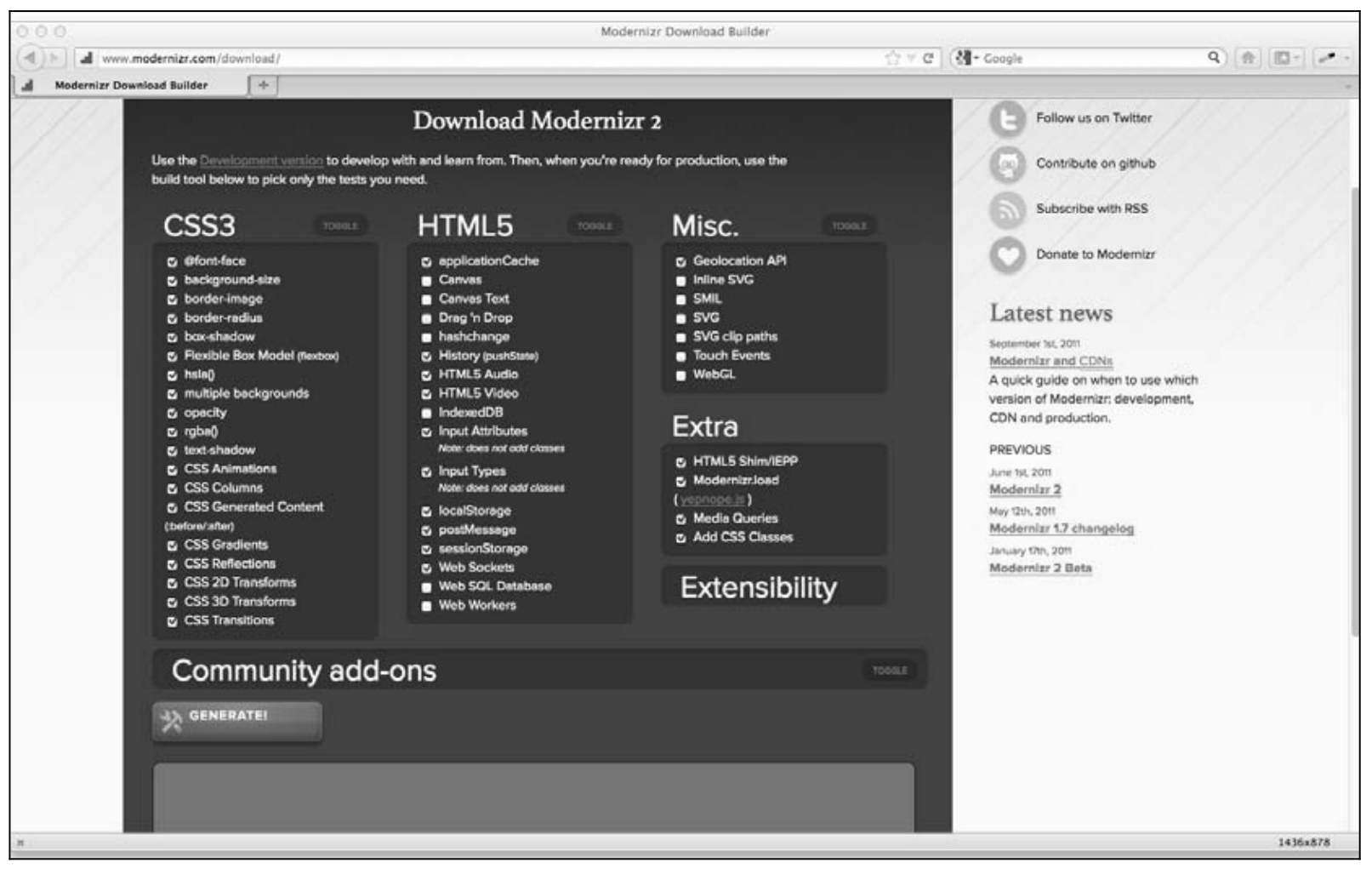Click the RSS feed icon
Image resolution: width=1372 pixels, height=874 pixels.
tap(1007, 209)
